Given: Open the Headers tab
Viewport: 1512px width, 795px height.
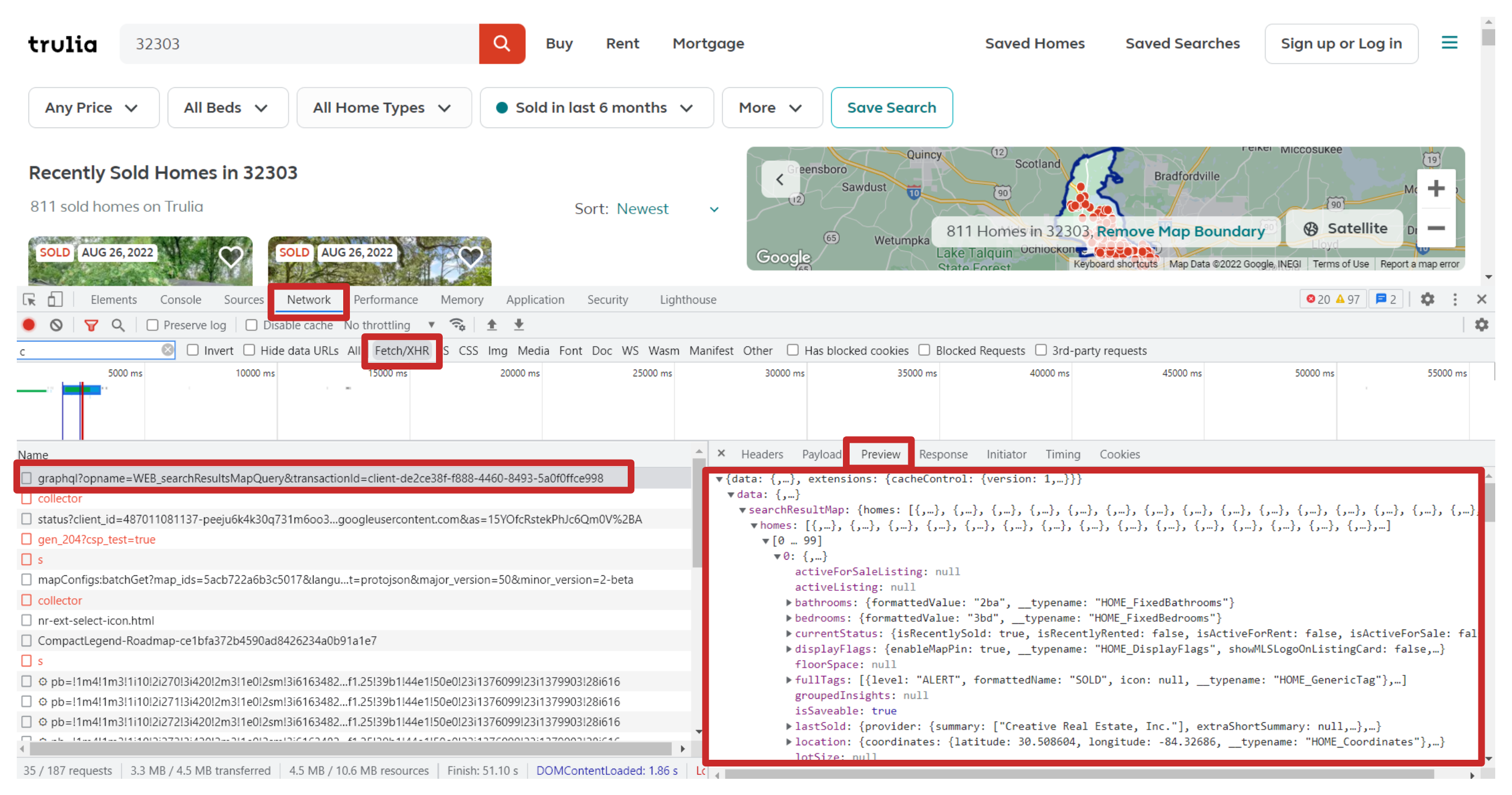Looking at the screenshot, I should pos(762,454).
